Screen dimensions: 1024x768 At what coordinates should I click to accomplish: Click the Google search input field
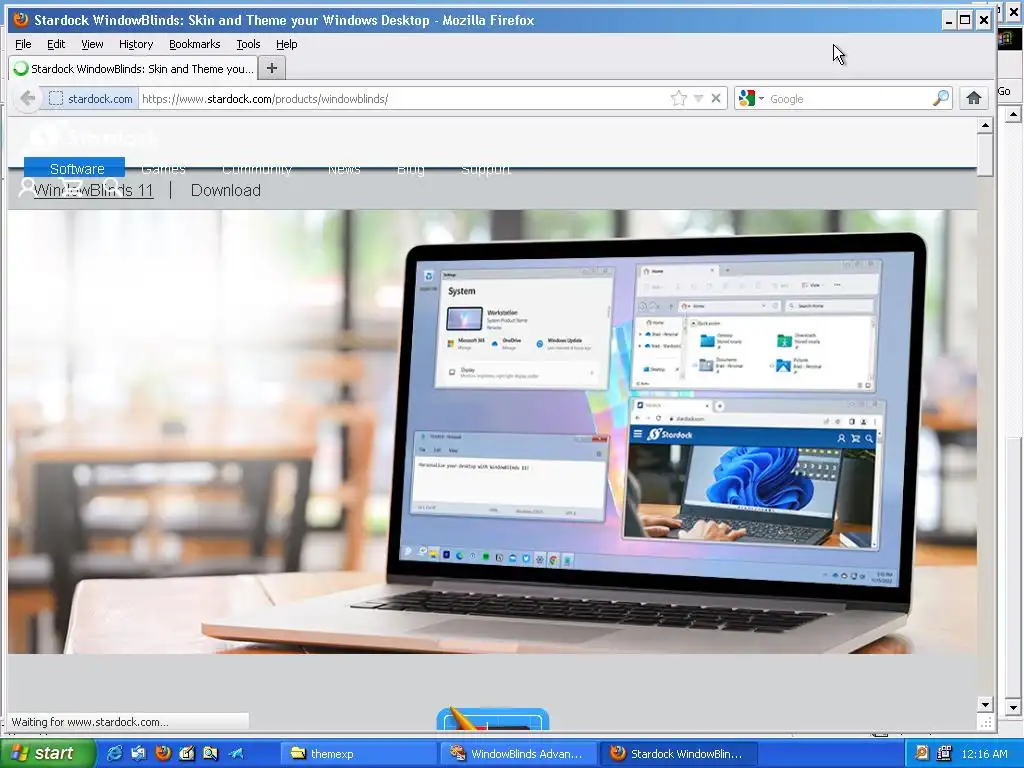849,99
